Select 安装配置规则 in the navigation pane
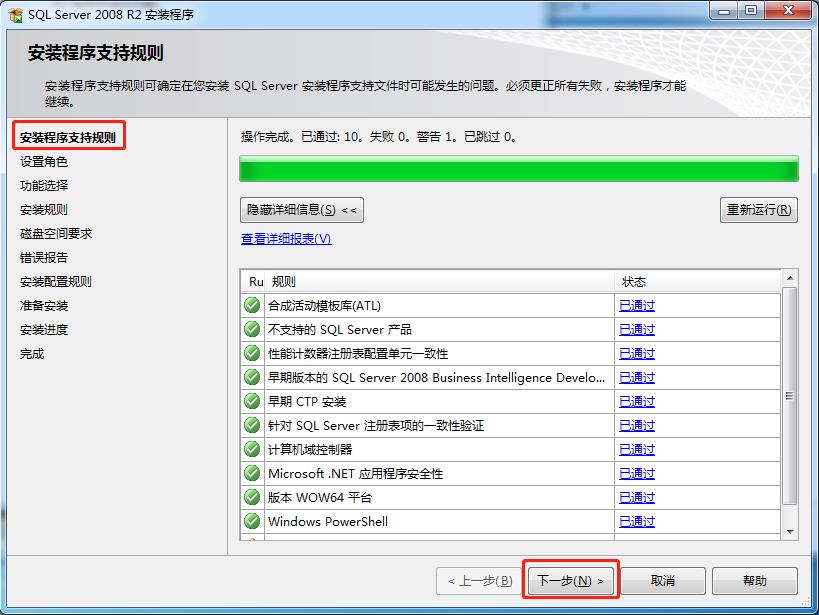Screen dimensions: 819x615 pyautogui.click(x=55, y=281)
